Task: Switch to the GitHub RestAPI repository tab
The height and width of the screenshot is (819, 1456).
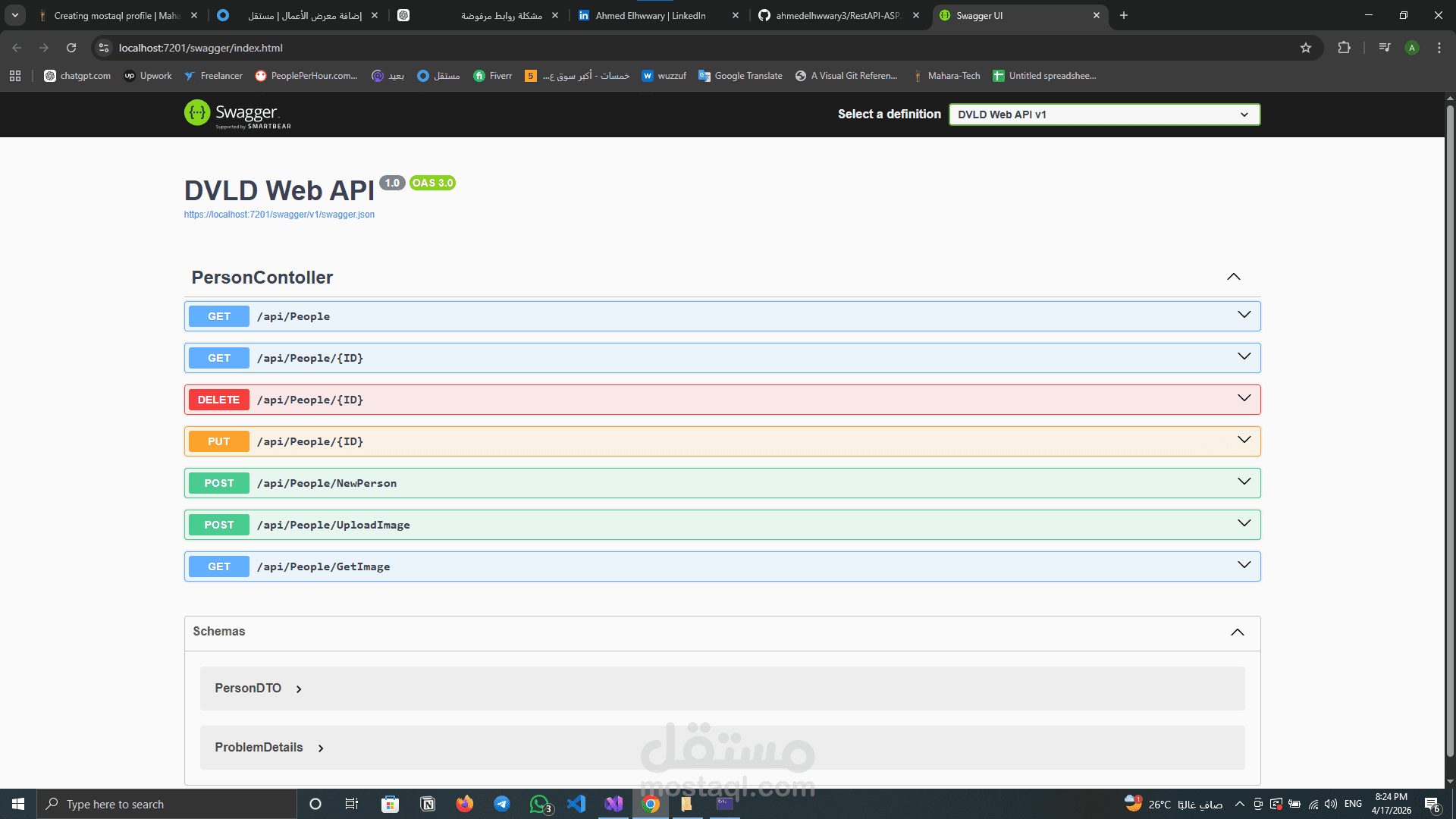Action: tap(837, 15)
